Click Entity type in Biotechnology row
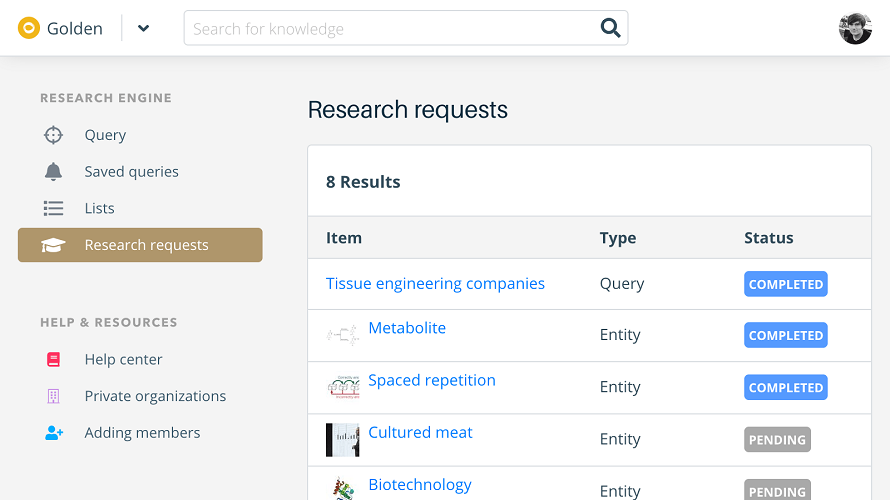 (x=620, y=490)
